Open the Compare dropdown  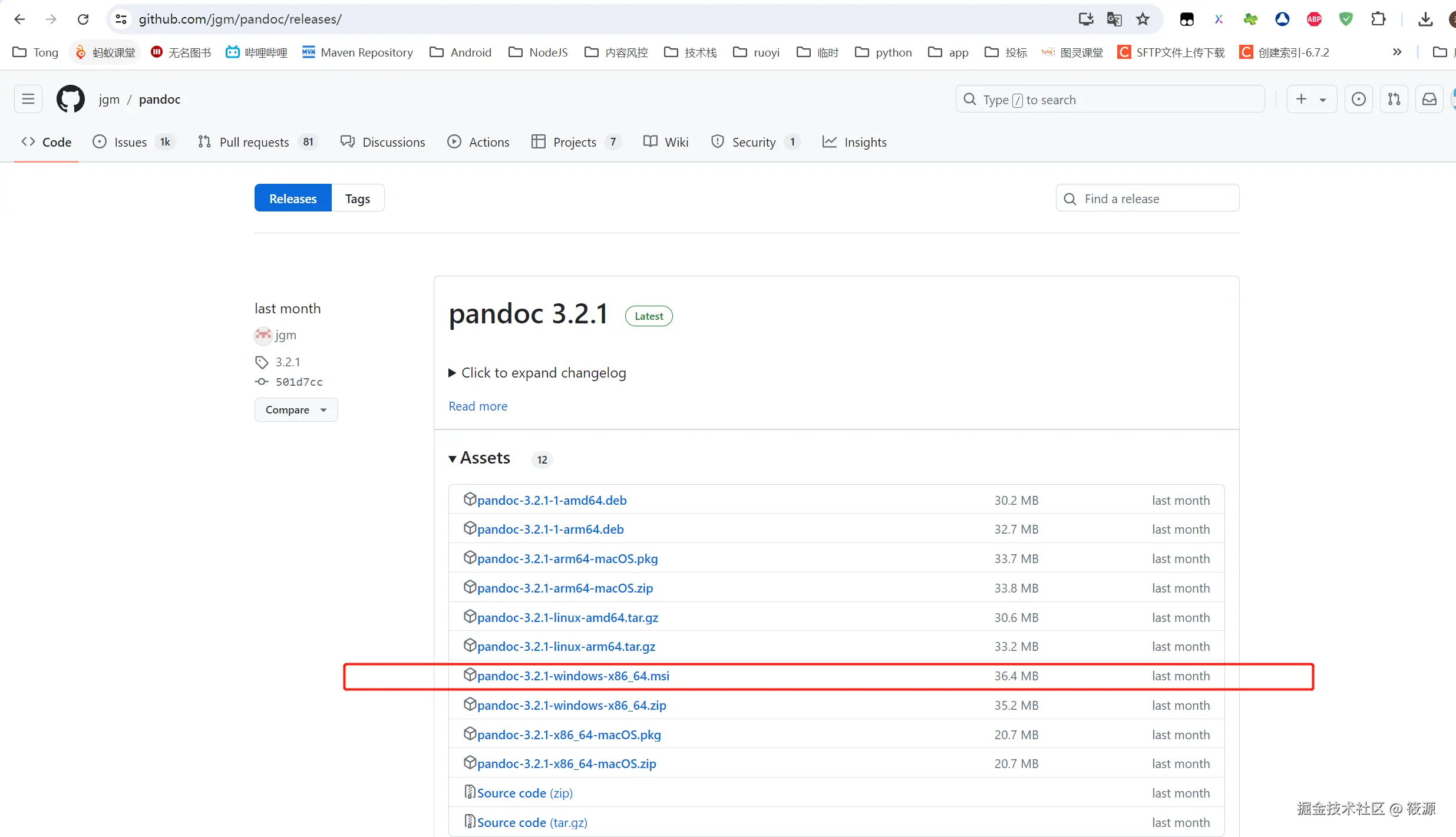pos(296,409)
